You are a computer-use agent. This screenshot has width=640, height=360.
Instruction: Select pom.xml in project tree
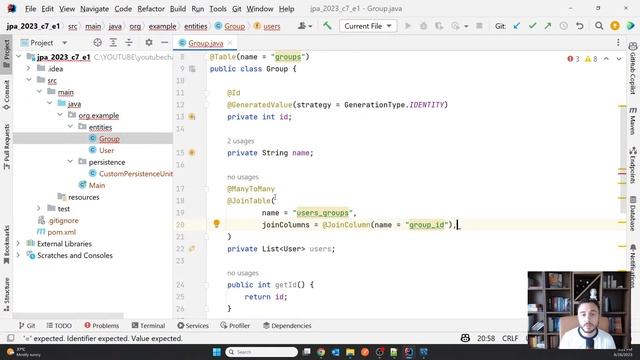coord(61,232)
